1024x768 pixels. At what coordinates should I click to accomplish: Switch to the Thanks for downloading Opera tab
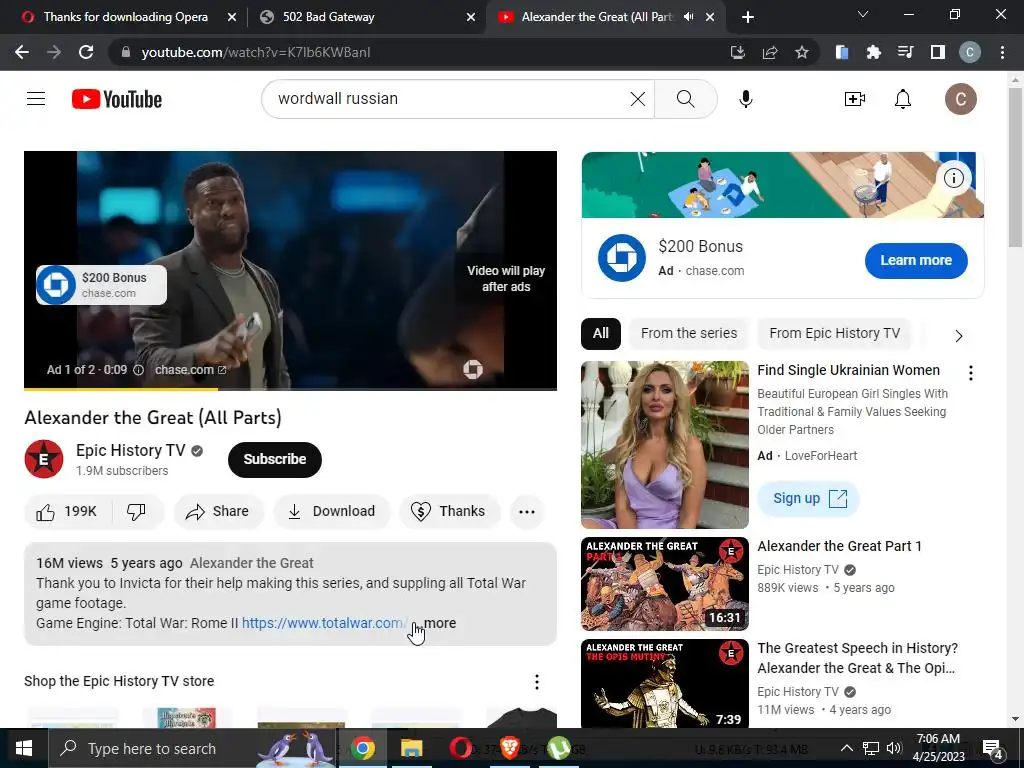point(125,17)
